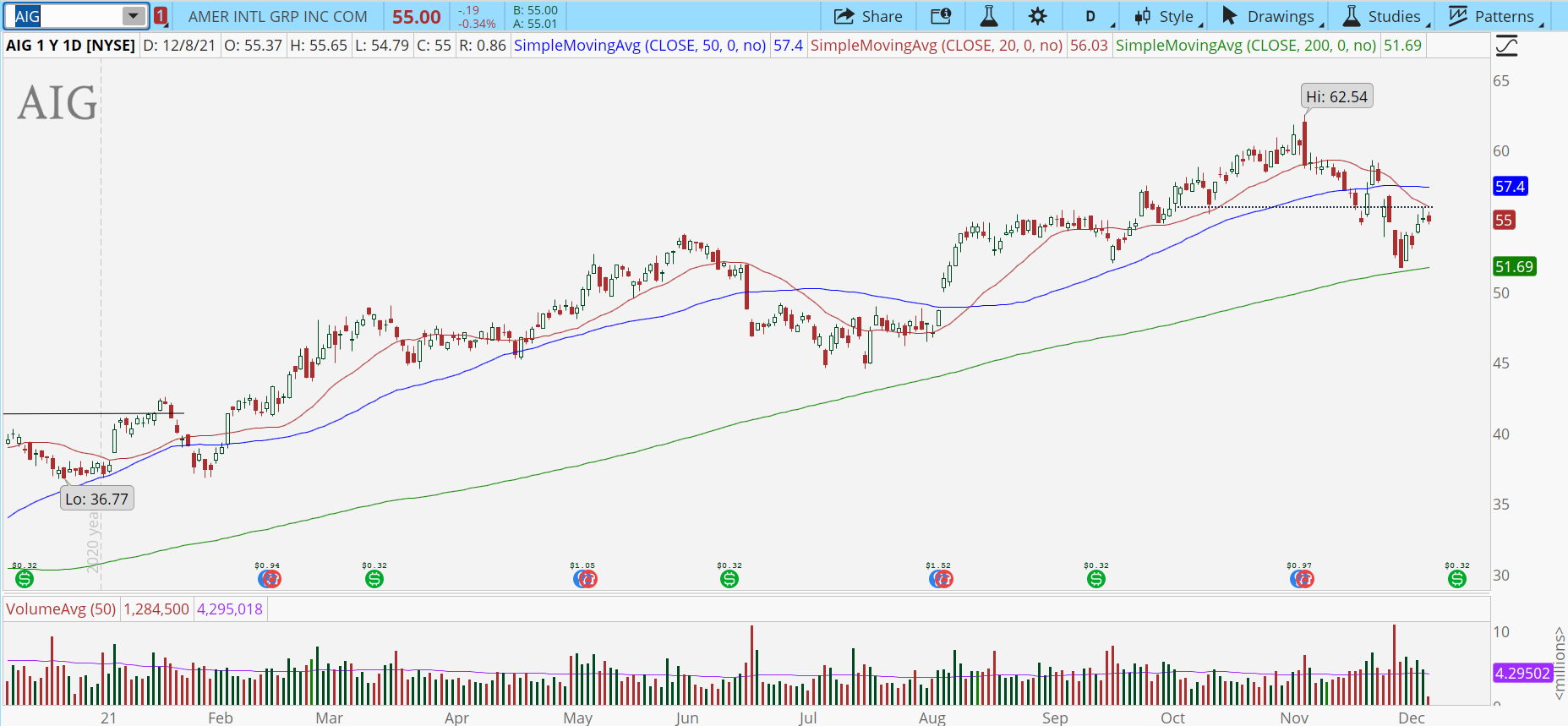Click the bid value B: 55.00
The image size is (1568, 726).
(536, 10)
